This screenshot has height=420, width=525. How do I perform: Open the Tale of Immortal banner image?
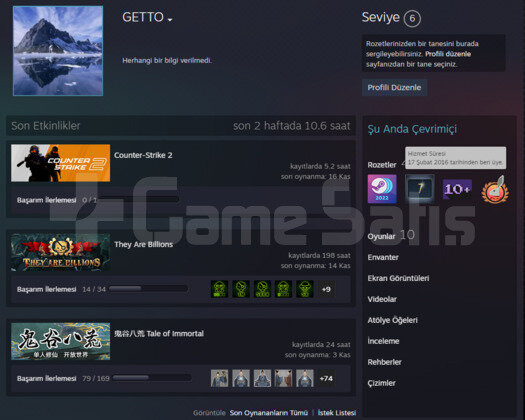coord(61,341)
